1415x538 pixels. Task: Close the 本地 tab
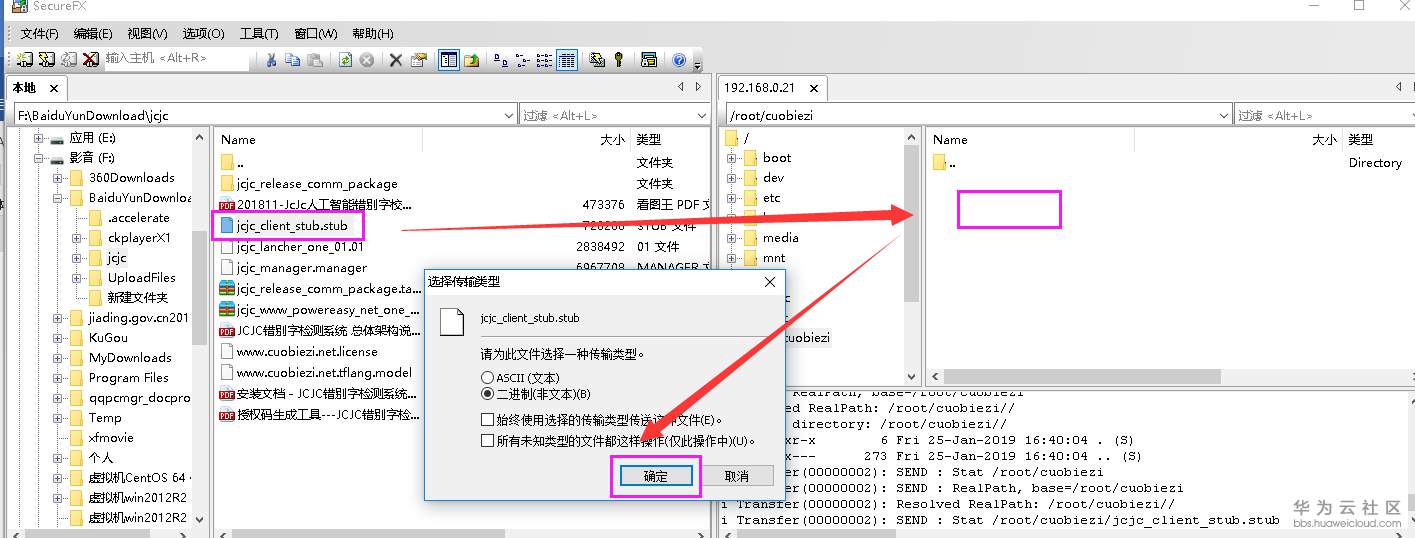pyautogui.click(x=54, y=88)
